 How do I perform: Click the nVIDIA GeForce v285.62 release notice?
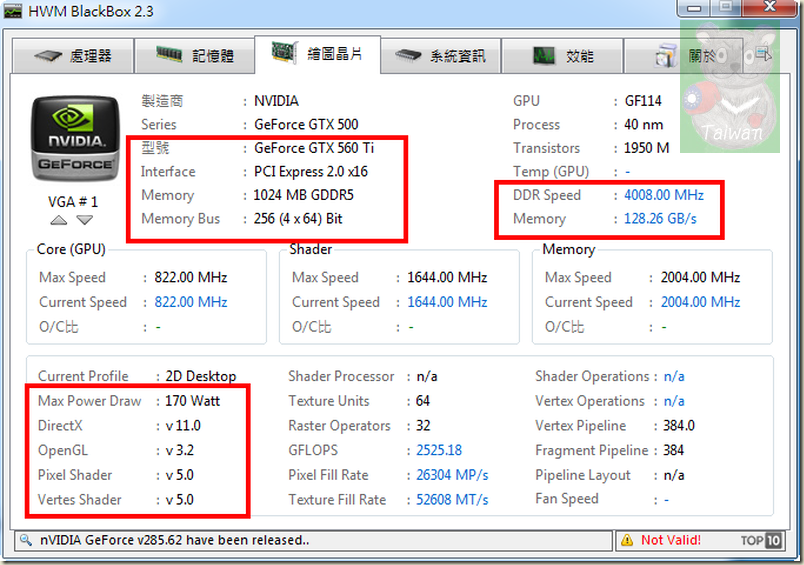(174, 540)
